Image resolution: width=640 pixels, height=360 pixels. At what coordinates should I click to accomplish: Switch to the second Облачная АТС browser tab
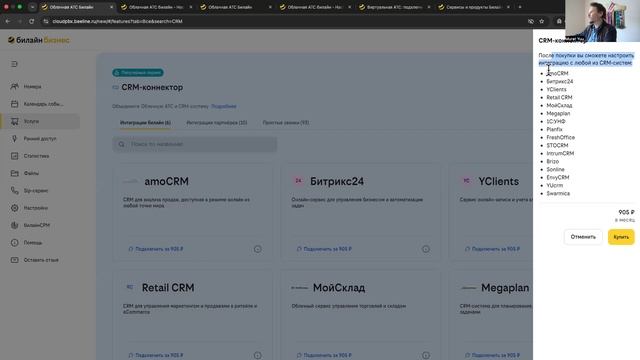click(x=156, y=7)
